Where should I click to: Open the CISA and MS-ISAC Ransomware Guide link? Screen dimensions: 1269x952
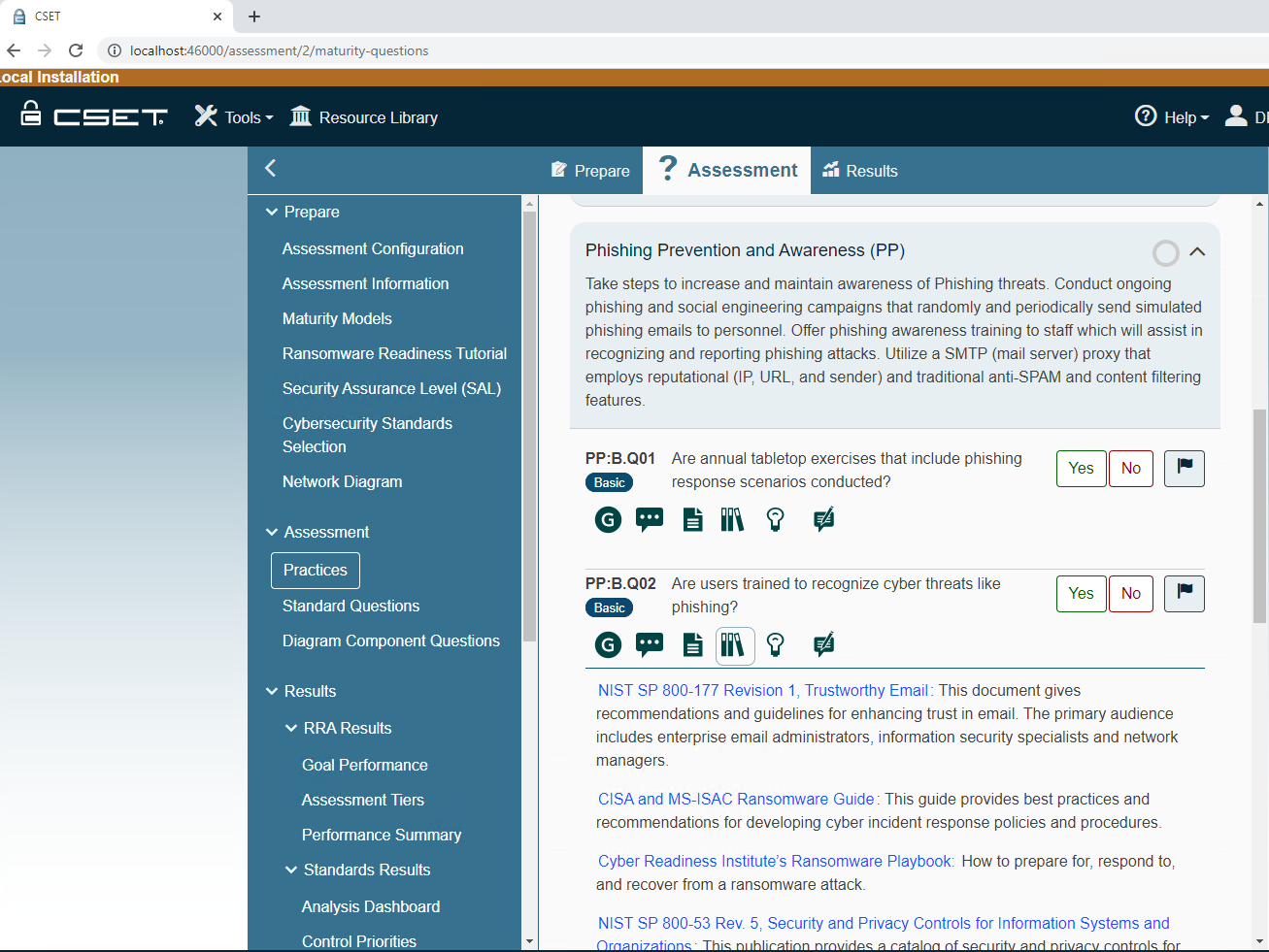736,799
